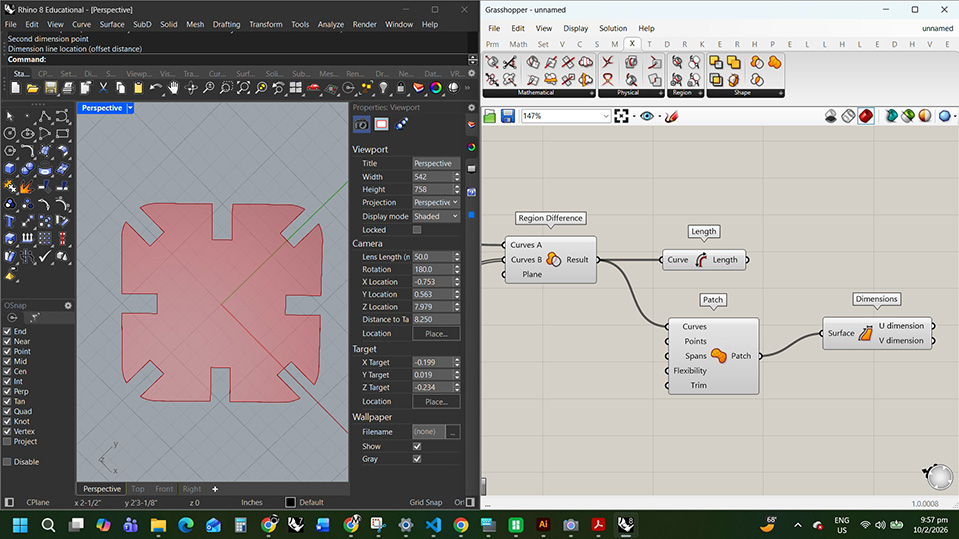The height and width of the screenshot is (539, 959).
Task: Click the Lens Length input field
Action: click(432, 257)
